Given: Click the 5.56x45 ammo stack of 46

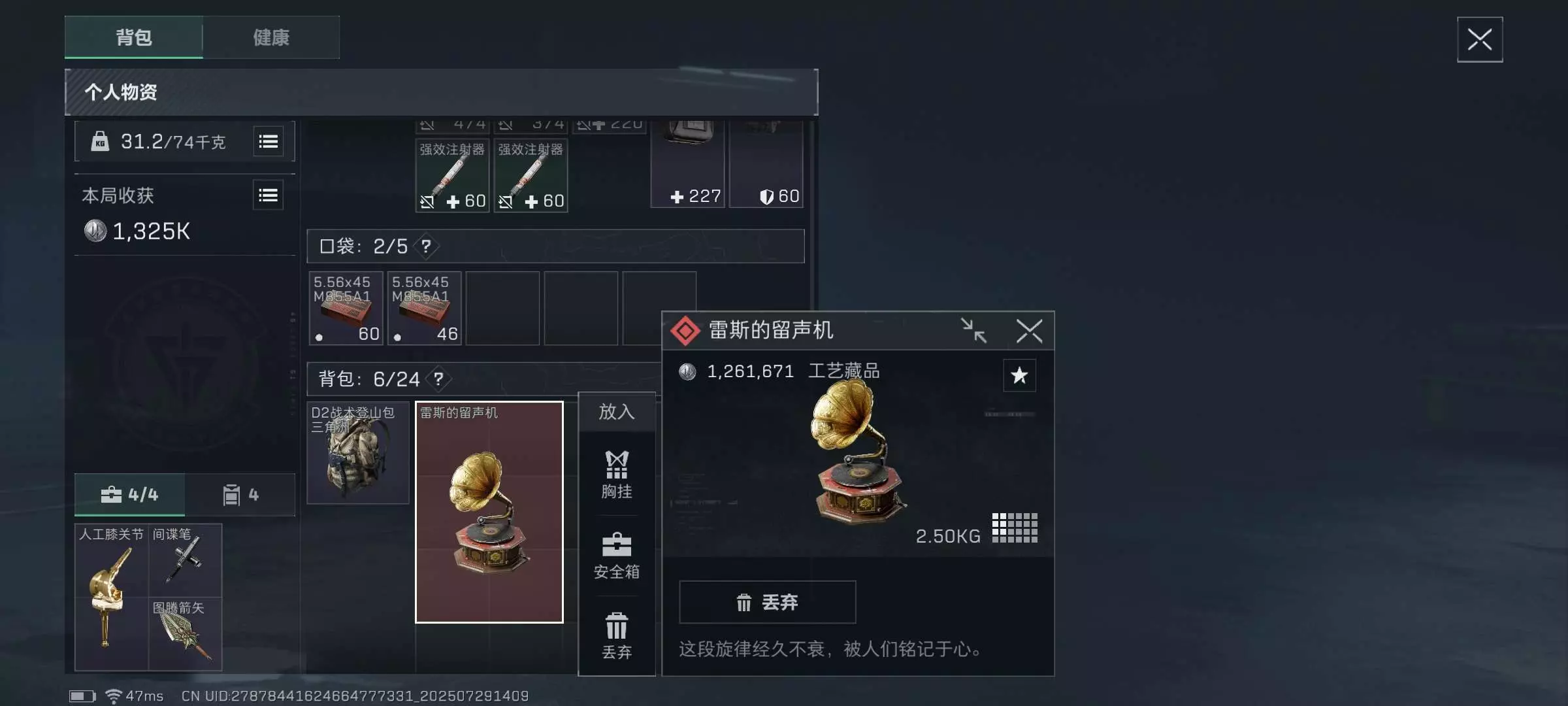Looking at the screenshot, I should click(x=425, y=308).
